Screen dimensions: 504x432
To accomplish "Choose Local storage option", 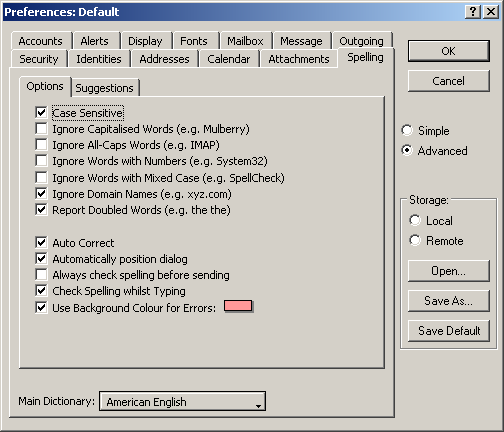I will pos(415,220).
